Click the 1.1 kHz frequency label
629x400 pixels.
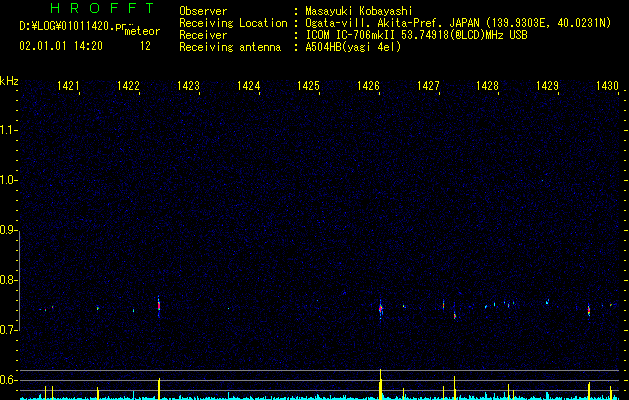click(x=8, y=130)
